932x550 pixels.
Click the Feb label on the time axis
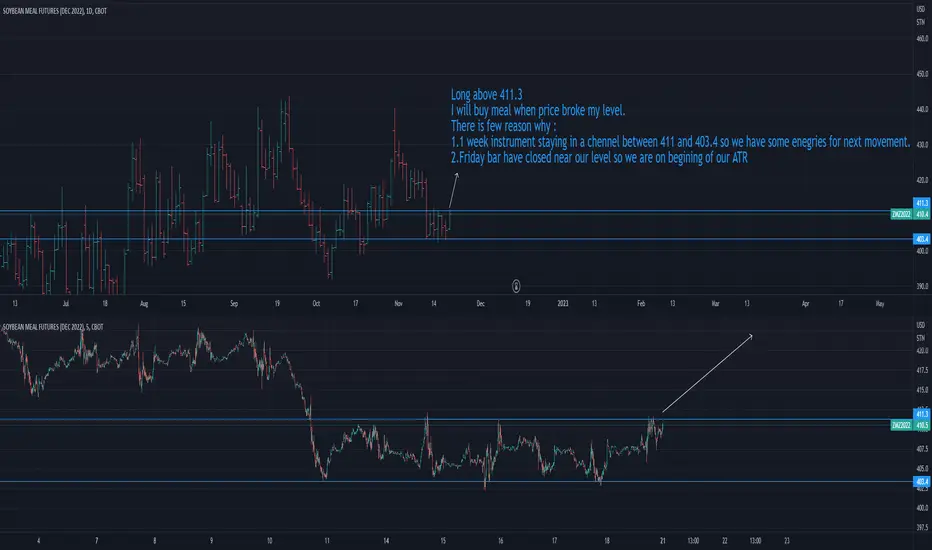pos(641,303)
